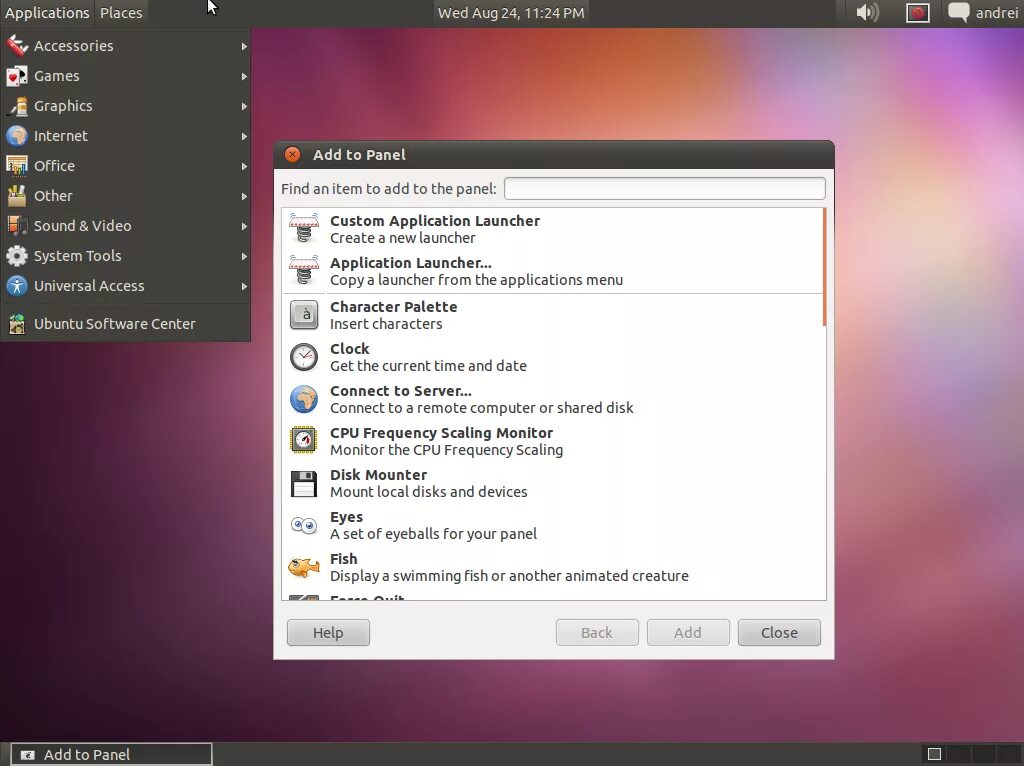Click the applet list scrollbar
Screen dimensions: 1024x766
click(824, 267)
